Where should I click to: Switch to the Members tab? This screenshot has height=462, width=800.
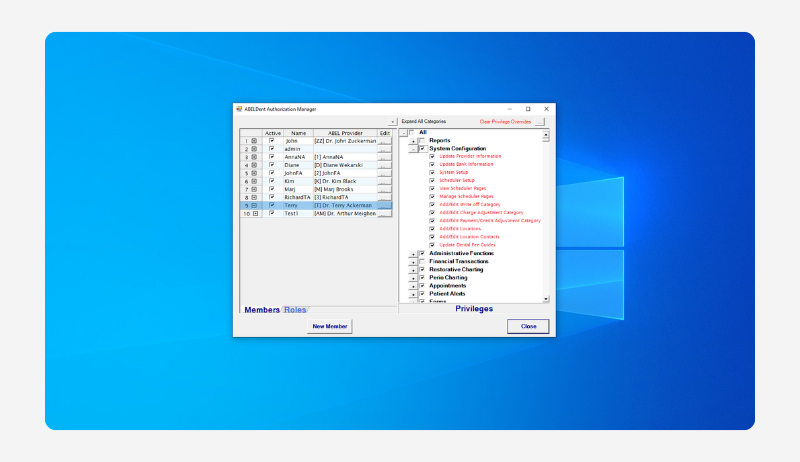[262, 310]
